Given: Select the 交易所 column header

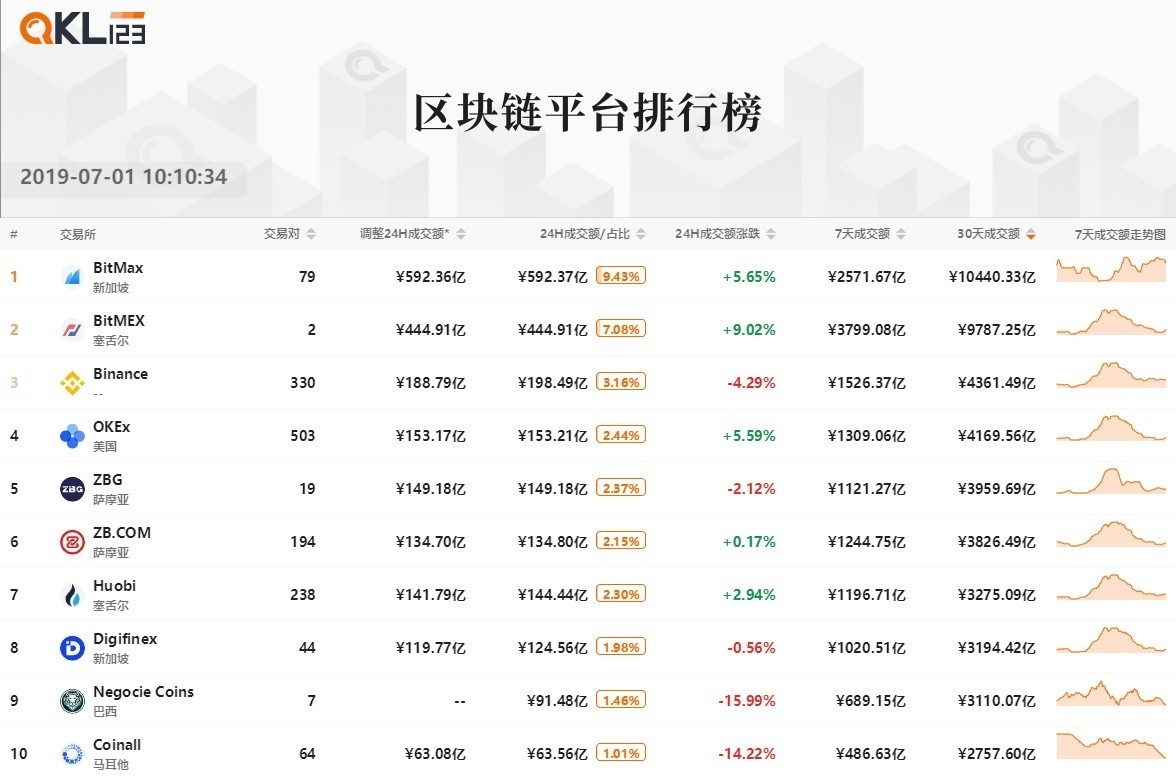Looking at the screenshot, I should pyautogui.click(x=78, y=234).
